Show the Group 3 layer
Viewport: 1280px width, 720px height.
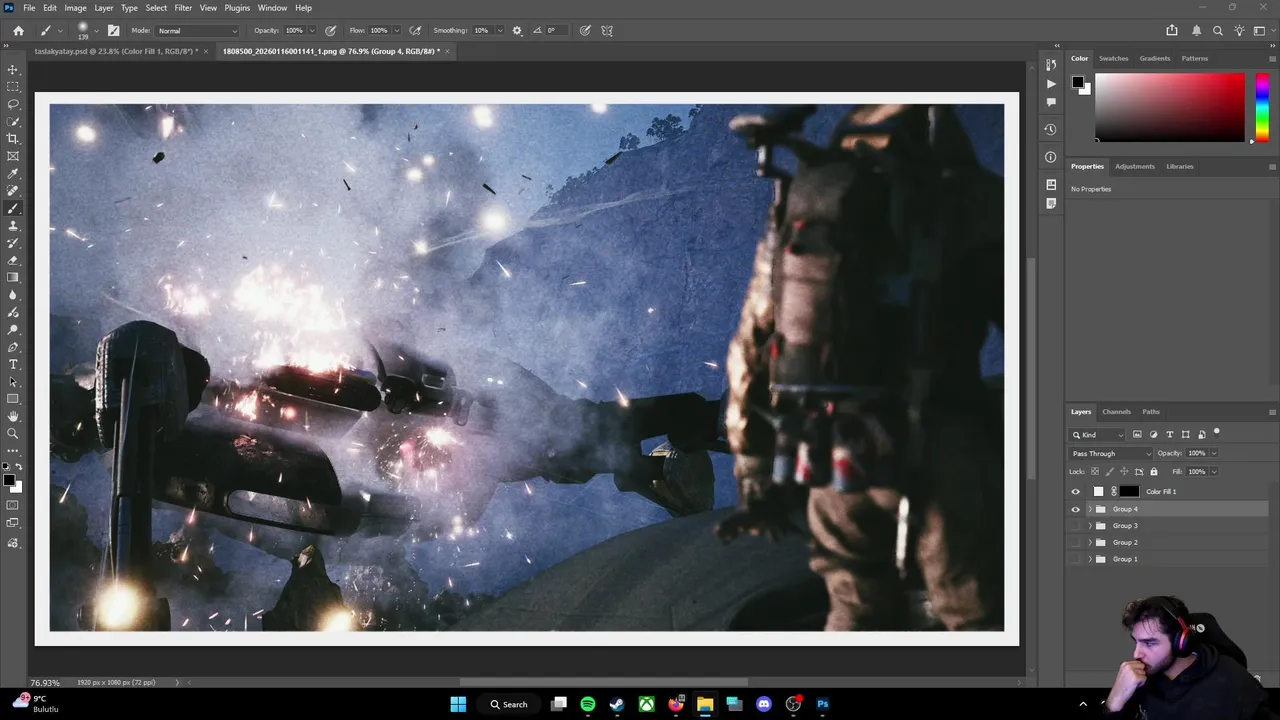(1076, 526)
